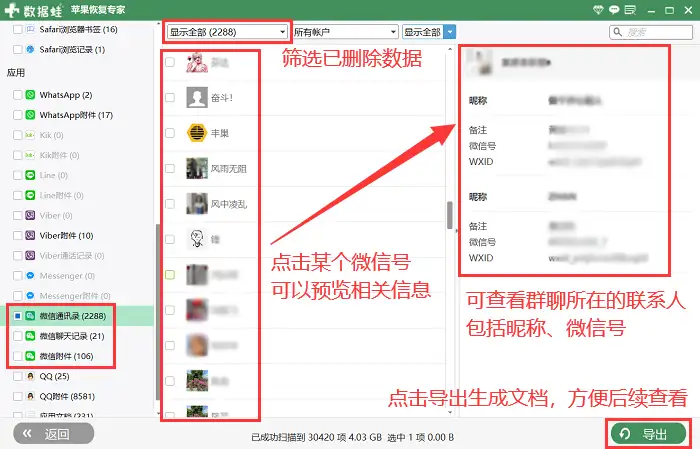Image resolution: width=700 pixels, height=449 pixels.
Task: Click the diamond VIP icon in title bar
Action: point(598,10)
